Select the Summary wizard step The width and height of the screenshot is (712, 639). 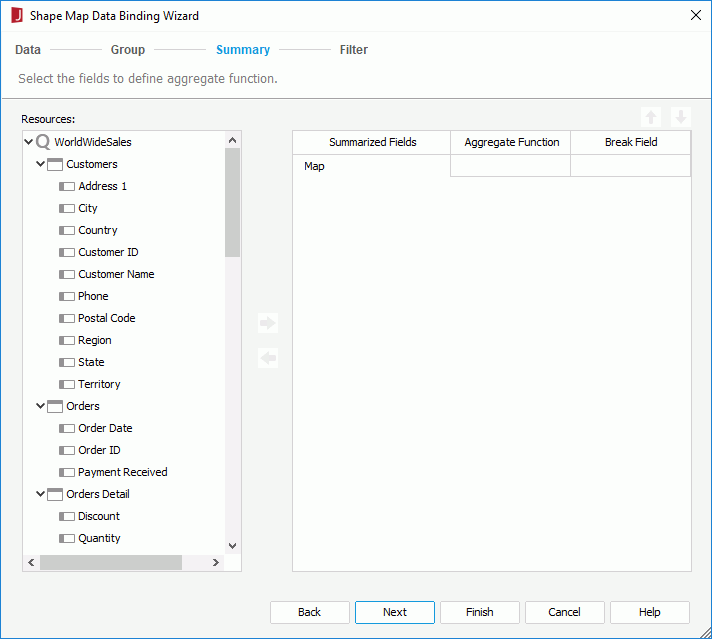(x=243, y=50)
